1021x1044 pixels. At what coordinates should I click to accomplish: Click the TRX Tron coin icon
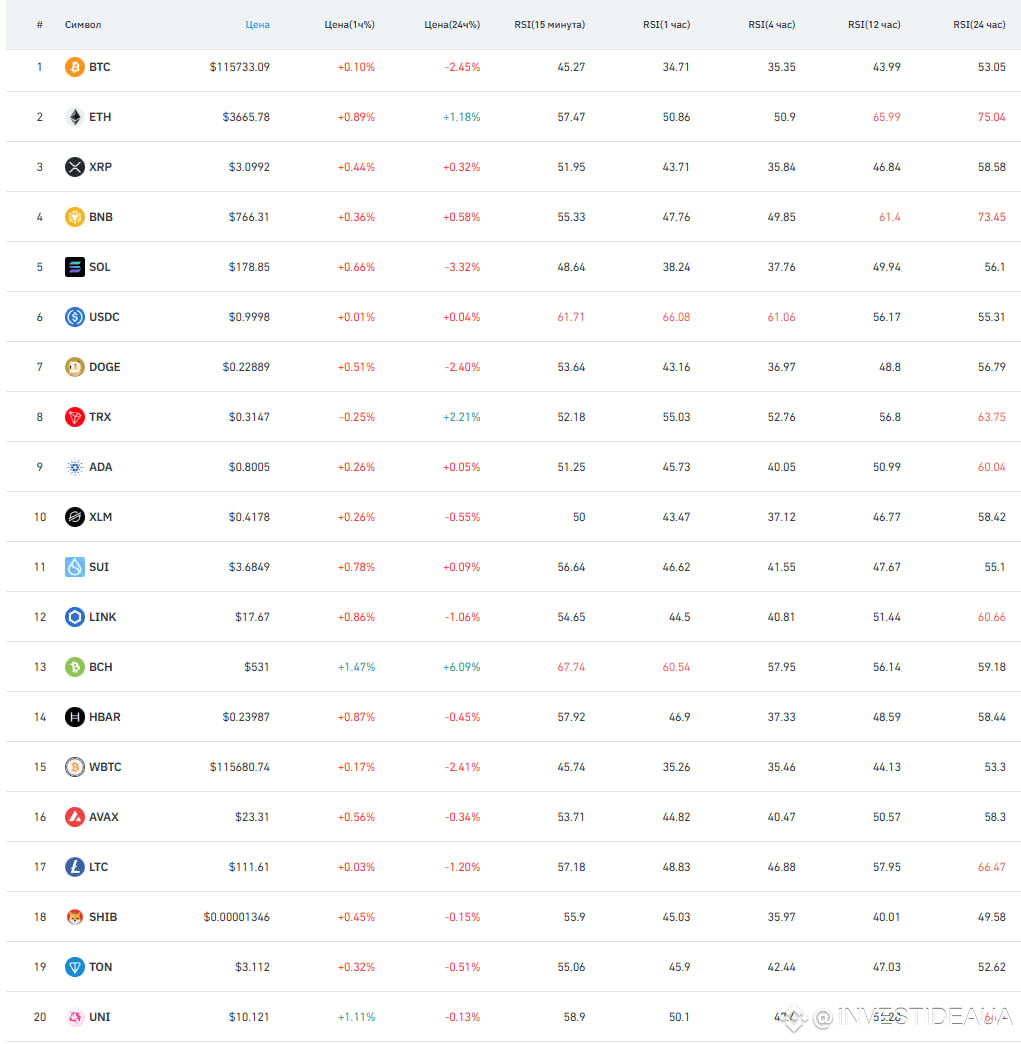pyautogui.click(x=75, y=417)
